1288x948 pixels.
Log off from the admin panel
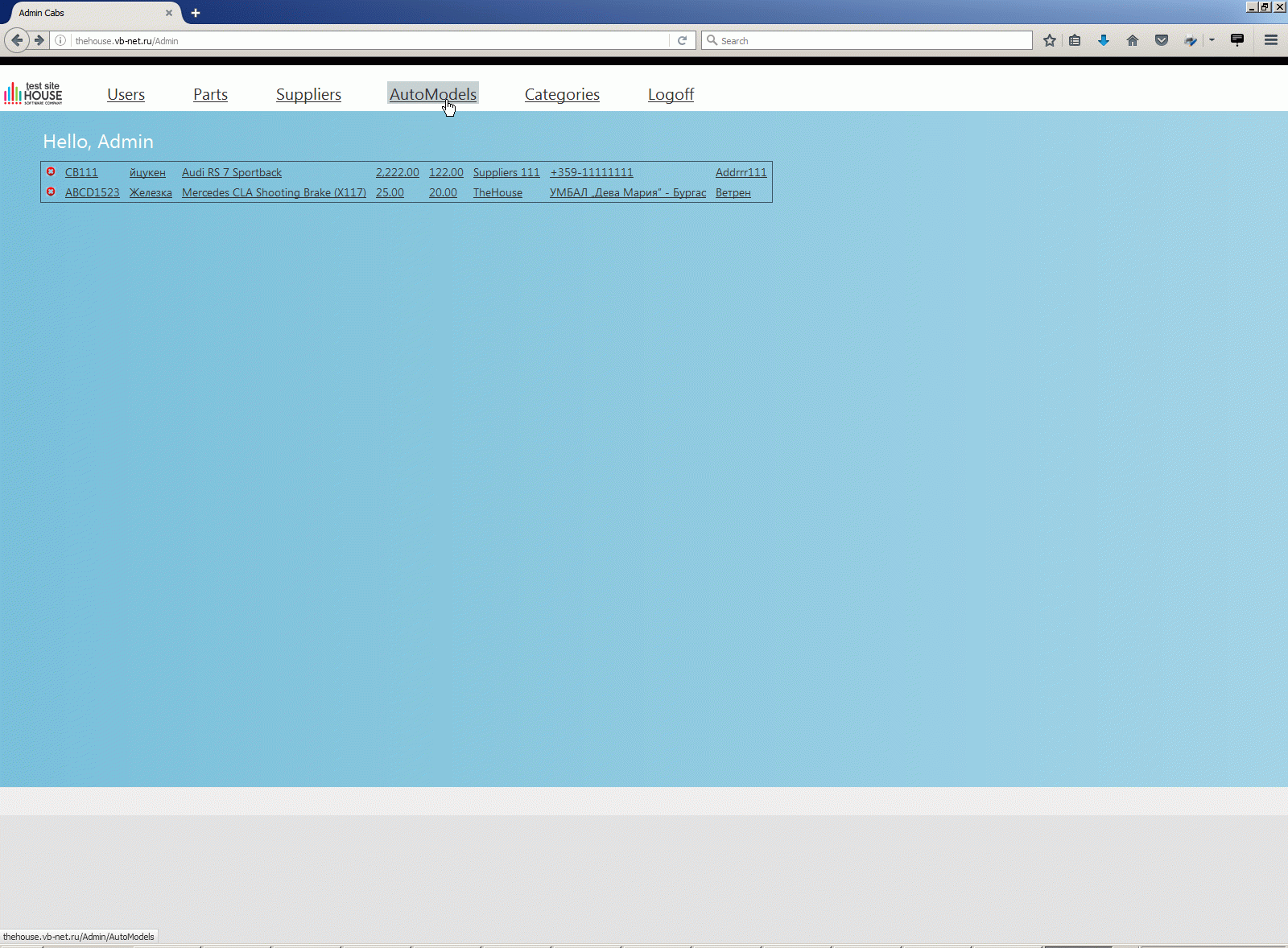pos(671,94)
